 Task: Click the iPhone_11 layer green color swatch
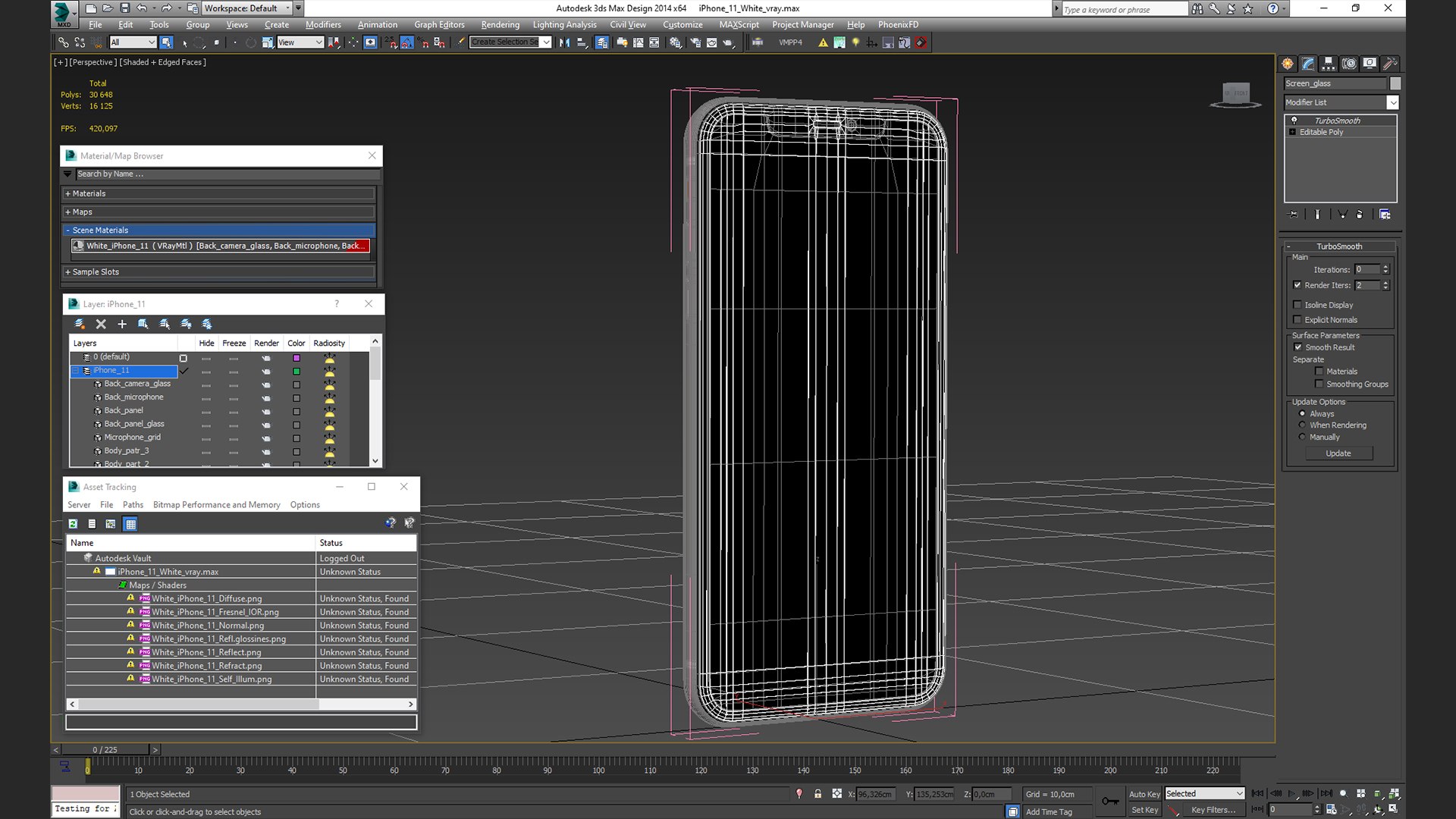pos(297,372)
